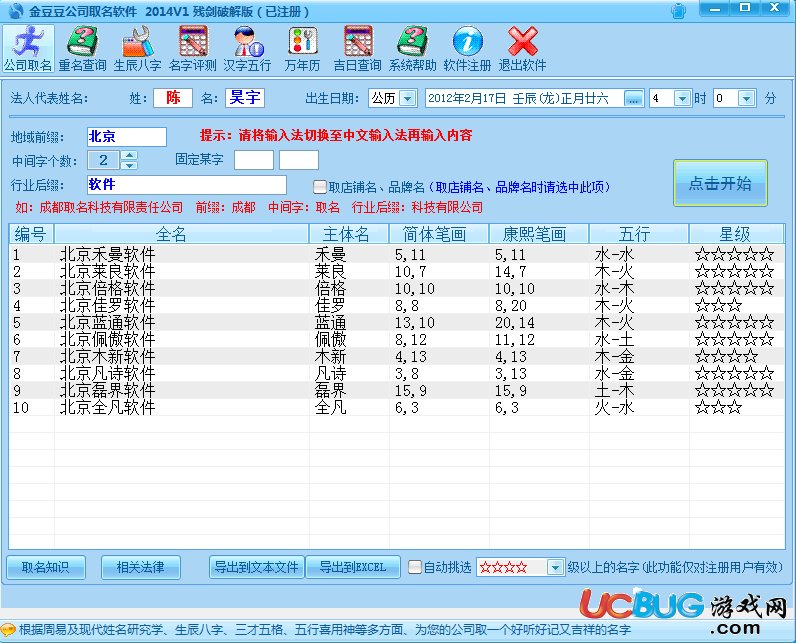This screenshot has height=643, width=796.
Task: Sort by the 简体笔画 column header
Action: [439, 234]
